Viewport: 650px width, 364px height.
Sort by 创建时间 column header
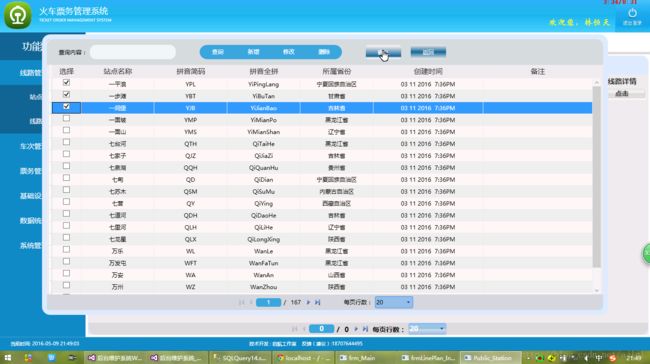point(428,71)
